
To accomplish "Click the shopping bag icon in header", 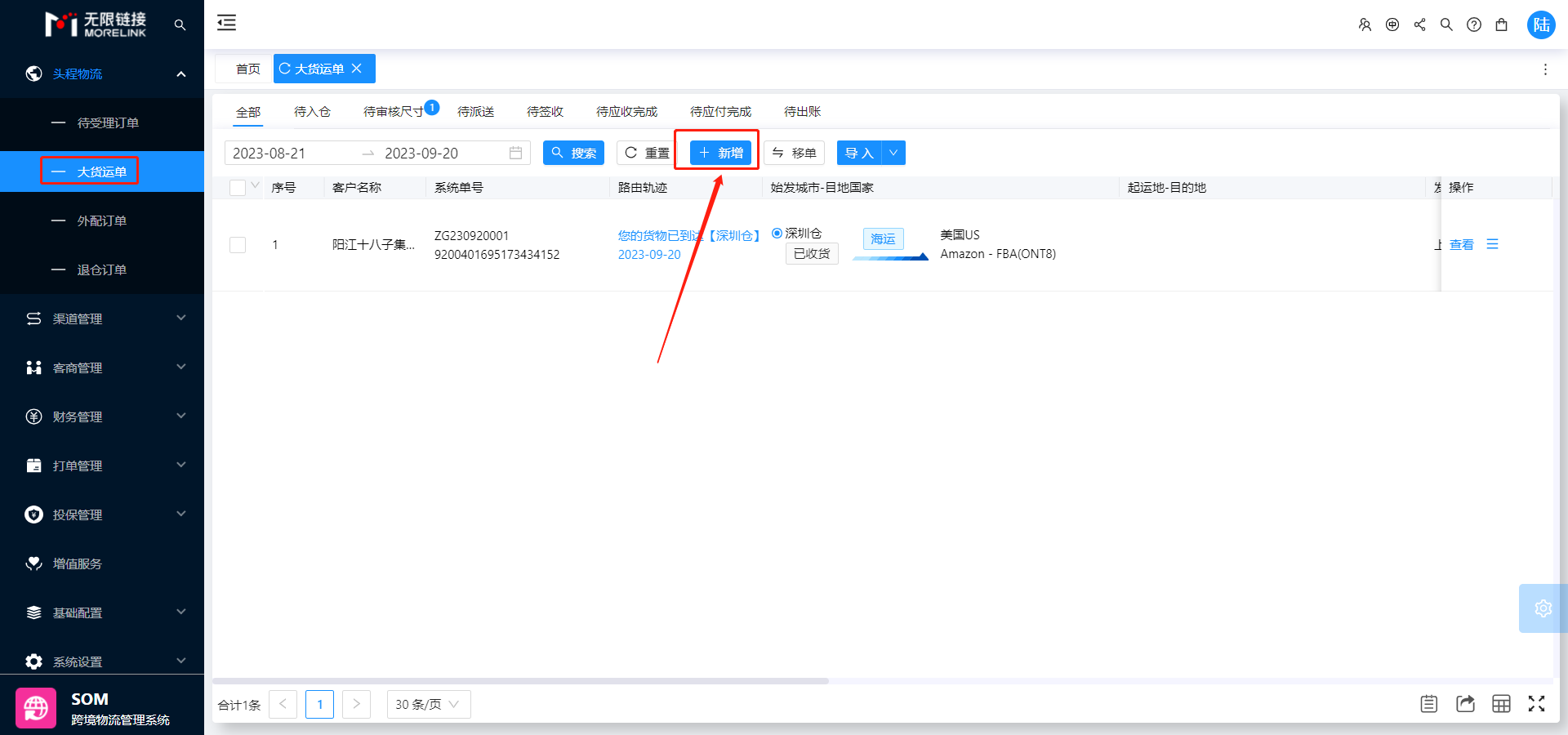I will (1501, 24).
